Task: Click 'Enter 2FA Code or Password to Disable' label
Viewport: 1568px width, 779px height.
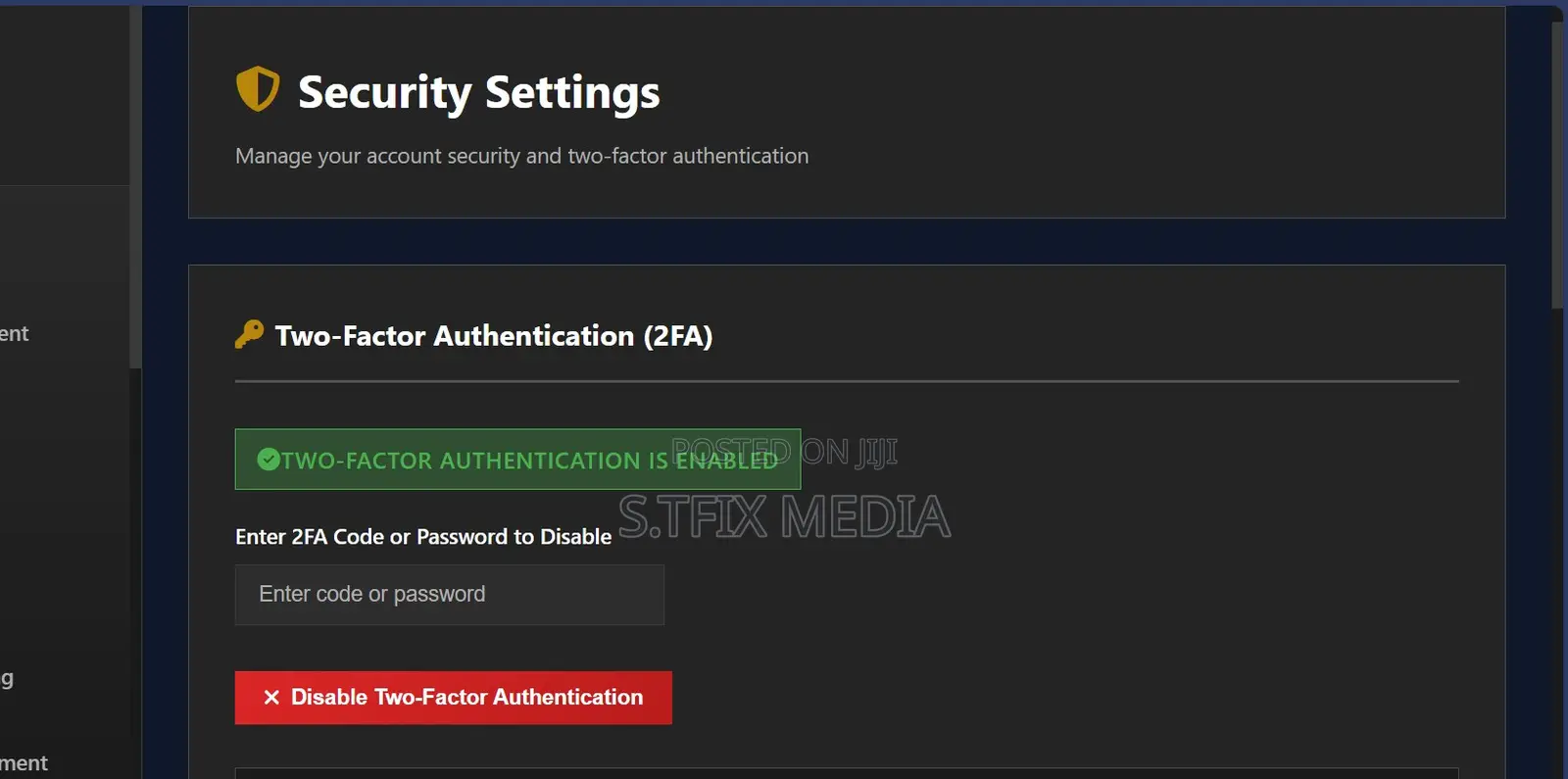Action: [423, 537]
